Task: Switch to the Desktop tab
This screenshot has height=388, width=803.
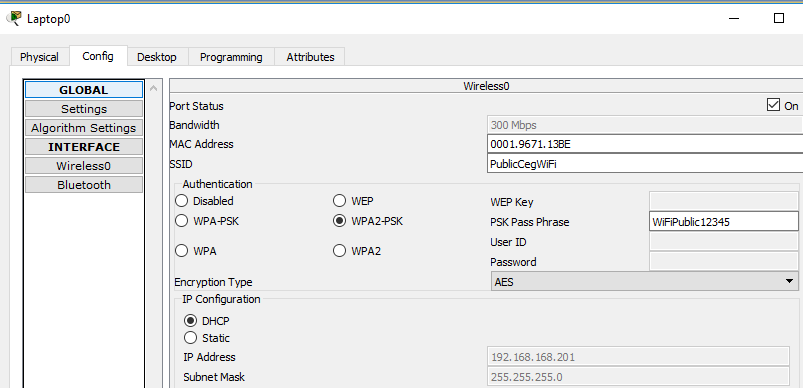Action: click(157, 57)
